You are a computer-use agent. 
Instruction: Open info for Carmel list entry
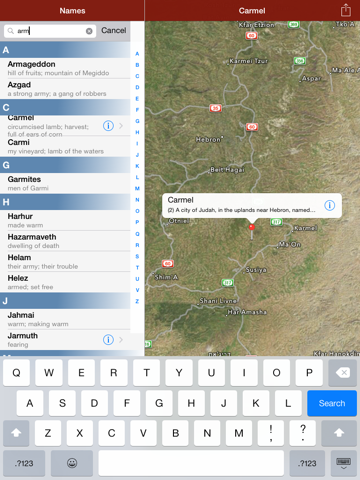click(x=108, y=126)
